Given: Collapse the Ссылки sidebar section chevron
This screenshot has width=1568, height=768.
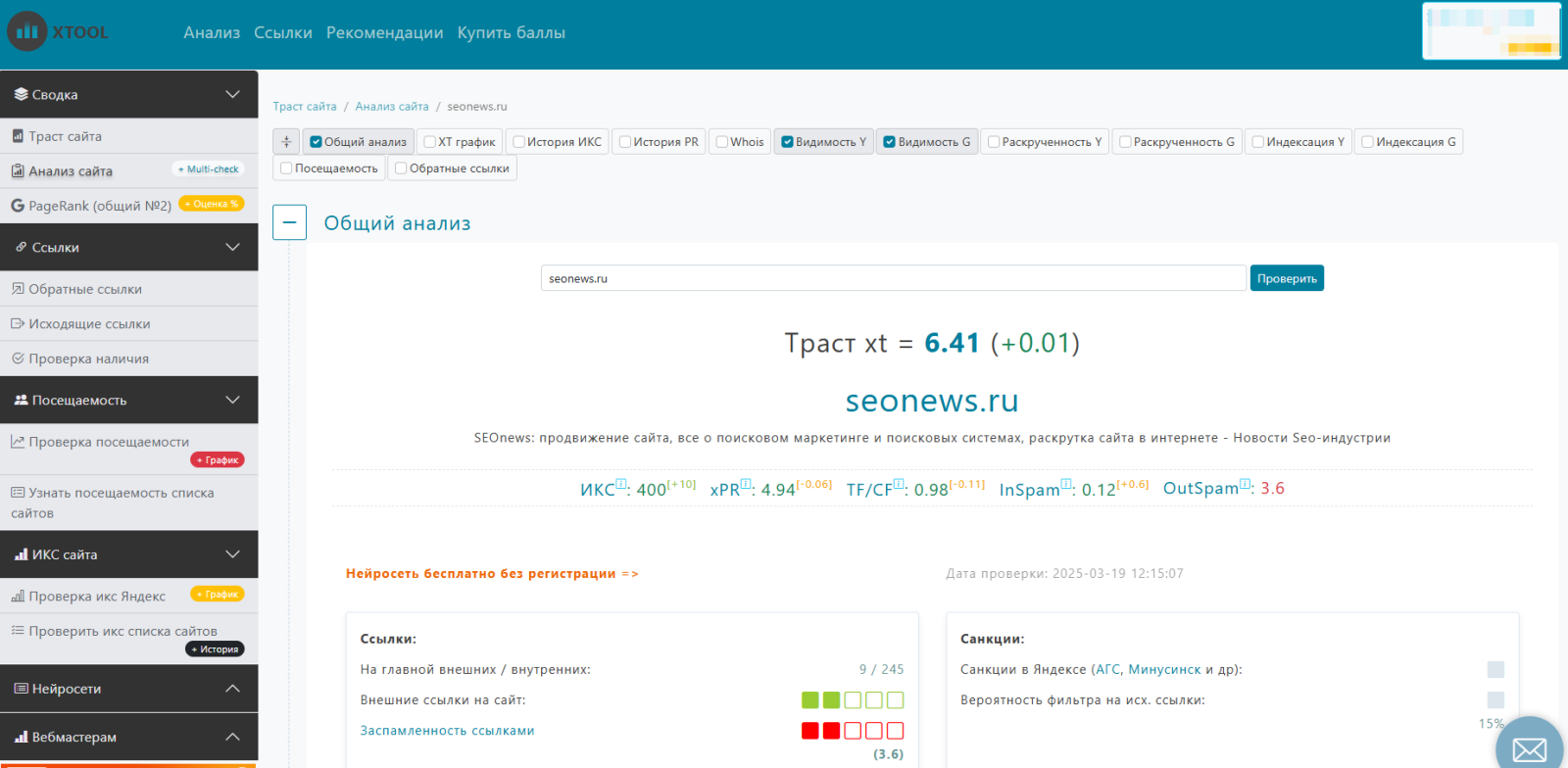Looking at the screenshot, I should tap(232, 247).
